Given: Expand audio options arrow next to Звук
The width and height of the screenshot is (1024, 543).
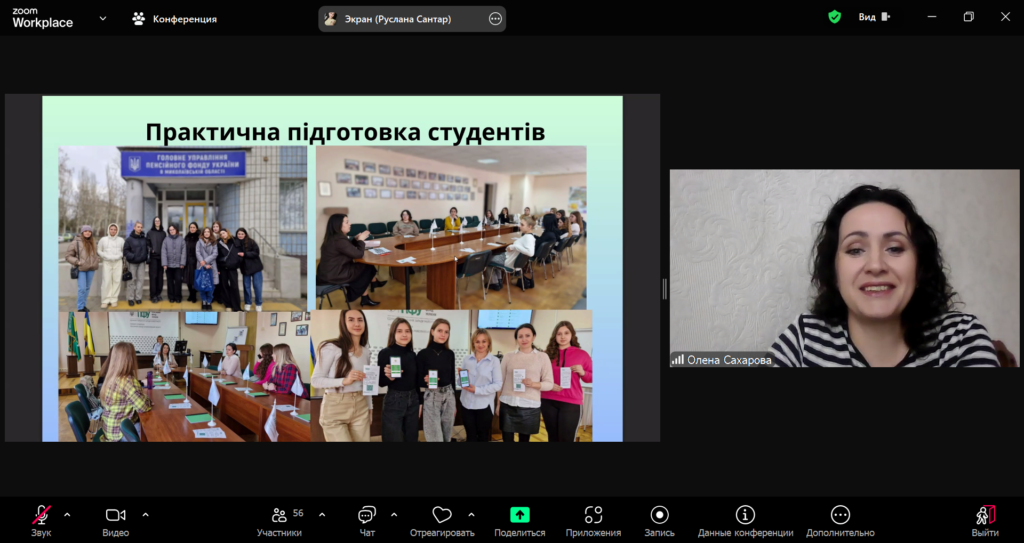Looking at the screenshot, I should (x=67, y=515).
